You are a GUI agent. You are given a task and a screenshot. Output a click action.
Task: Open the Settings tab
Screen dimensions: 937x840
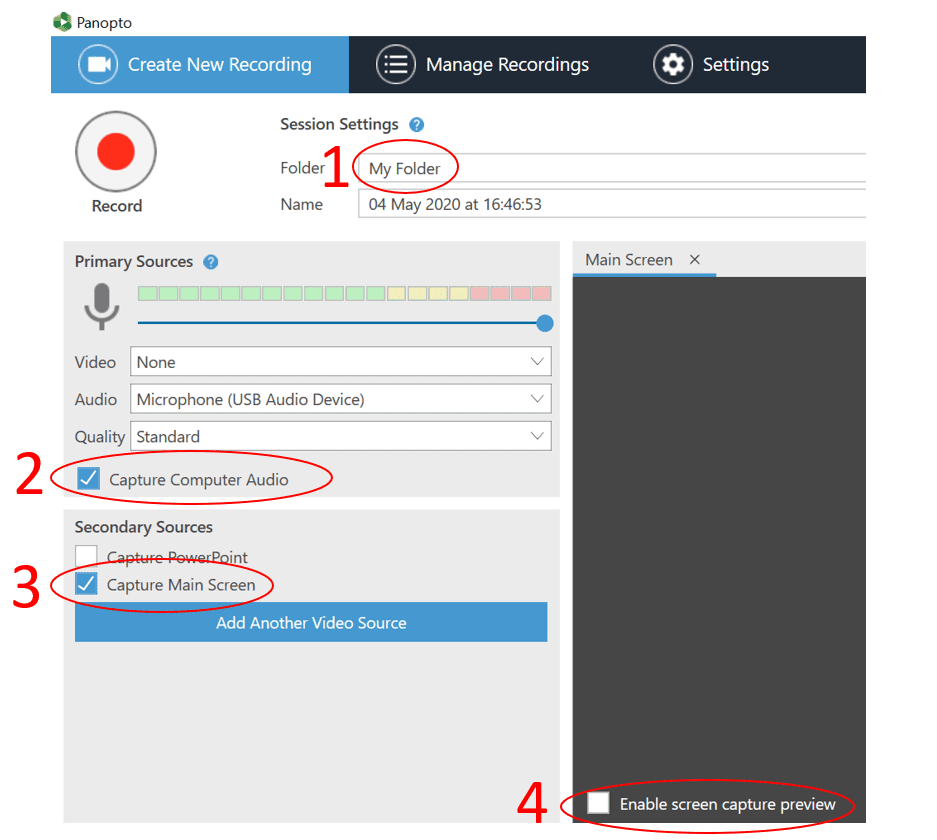tap(712, 64)
